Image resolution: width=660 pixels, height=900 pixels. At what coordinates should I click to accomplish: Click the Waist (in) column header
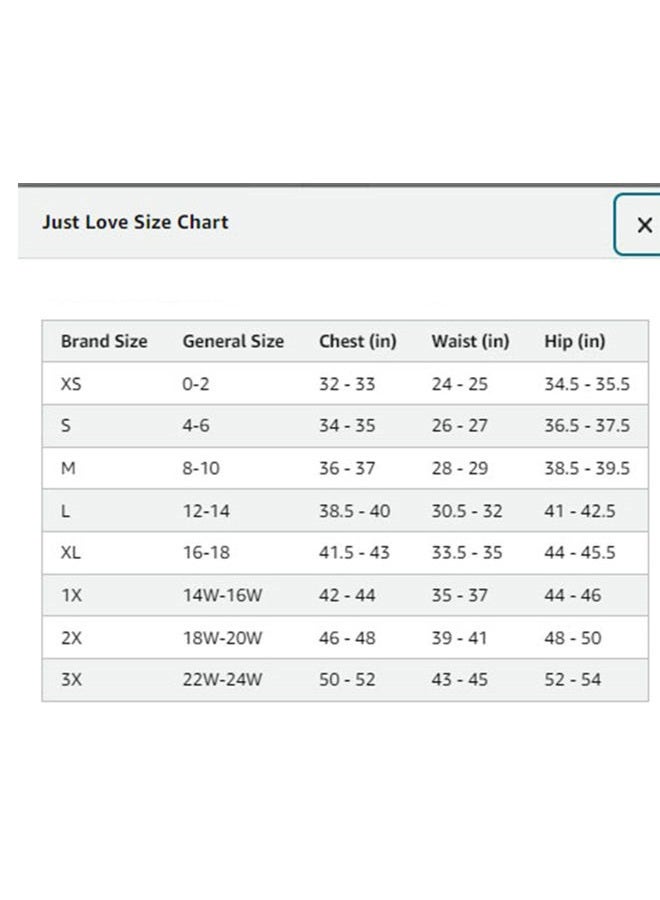pos(470,341)
